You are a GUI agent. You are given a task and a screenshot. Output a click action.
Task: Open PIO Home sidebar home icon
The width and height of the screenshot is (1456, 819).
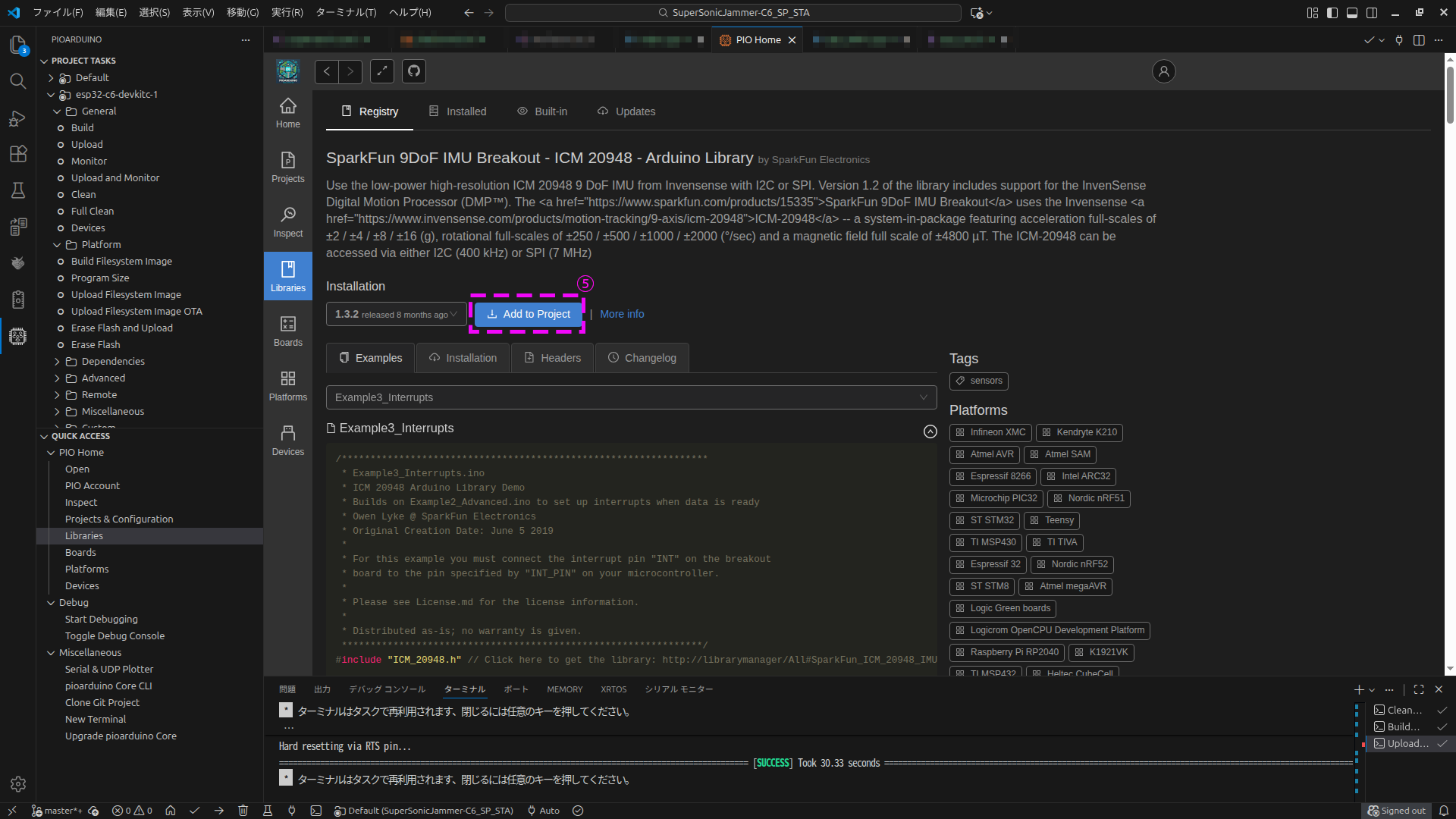pyautogui.click(x=287, y=112)
